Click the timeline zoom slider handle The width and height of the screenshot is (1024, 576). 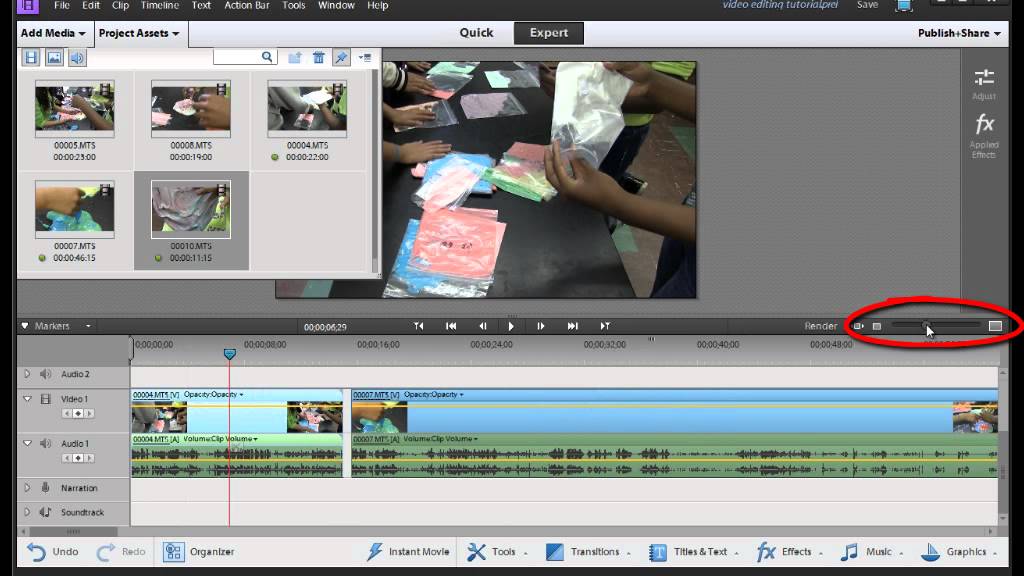coord(925,325)
